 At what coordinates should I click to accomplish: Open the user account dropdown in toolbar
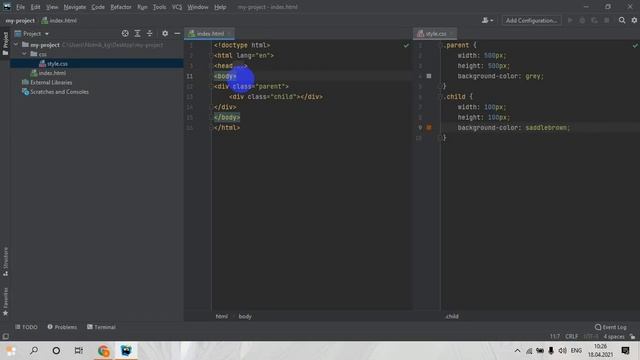[487, 20]
